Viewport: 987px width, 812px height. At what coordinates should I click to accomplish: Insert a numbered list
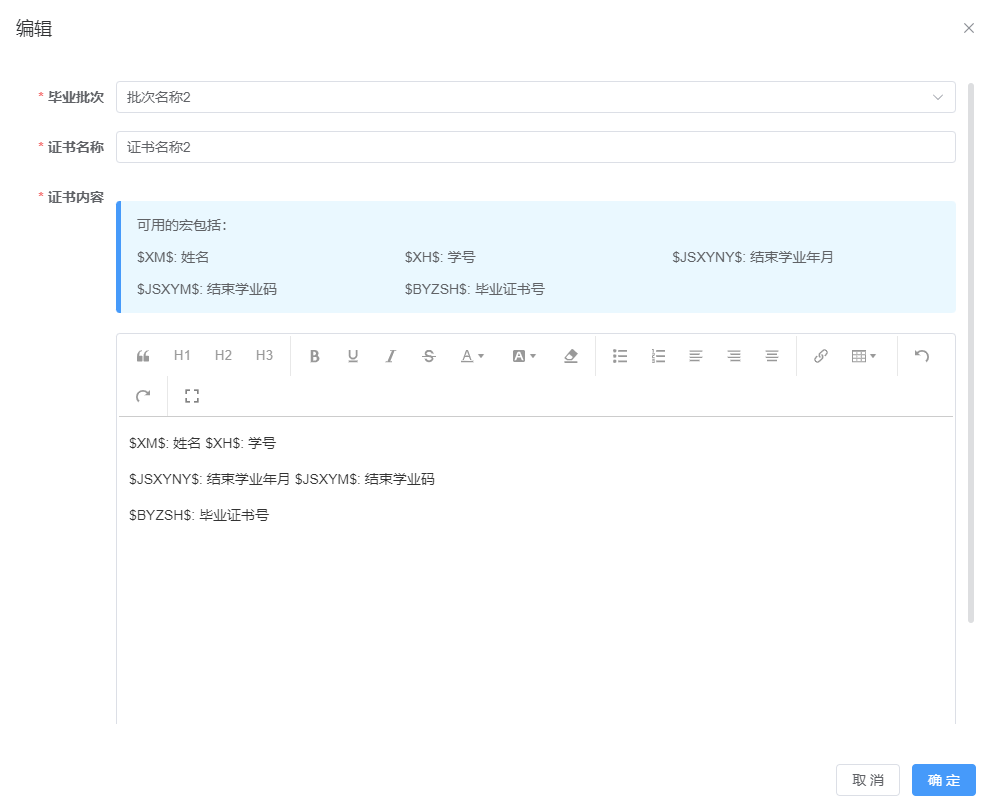click(x=658, y=356)
